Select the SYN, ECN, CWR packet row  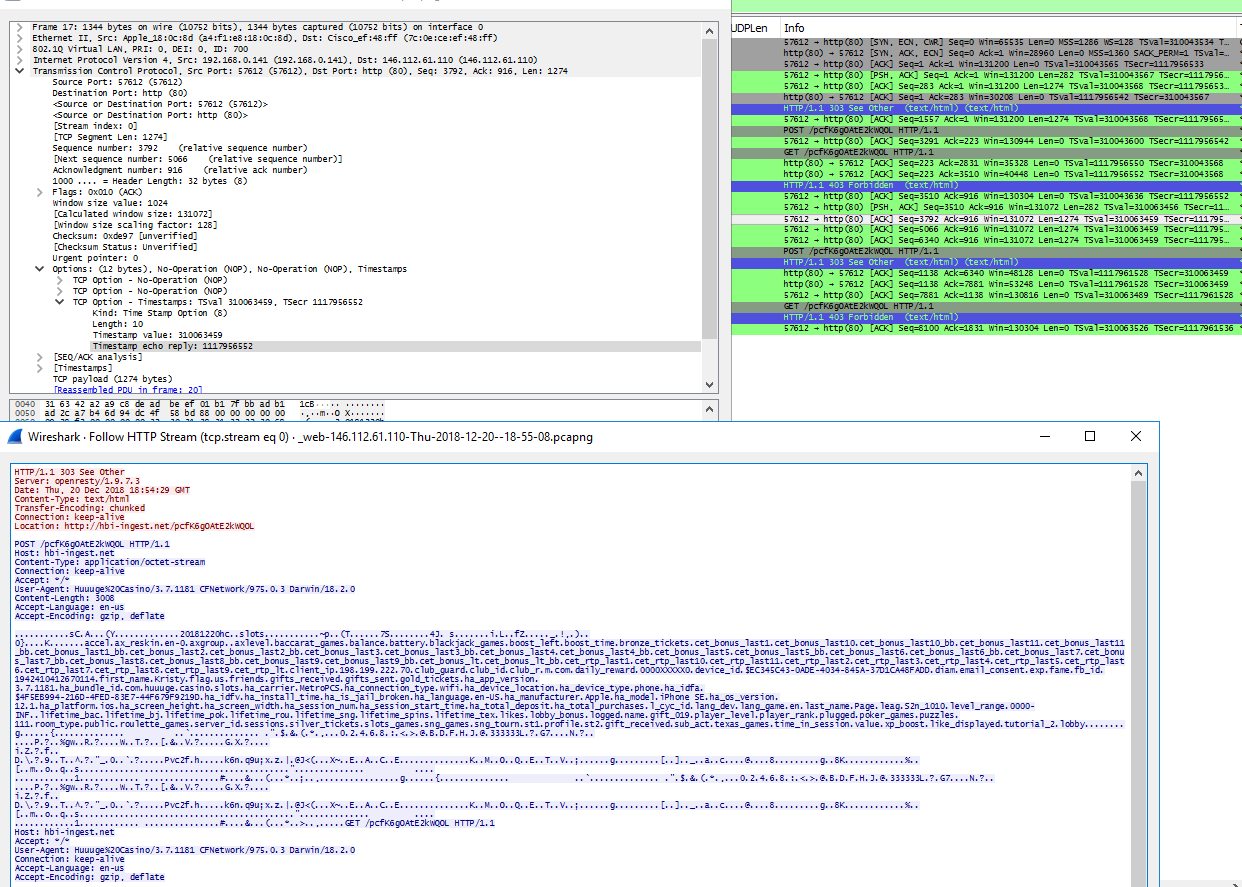pyautogui.click(x=1000, y=42)
